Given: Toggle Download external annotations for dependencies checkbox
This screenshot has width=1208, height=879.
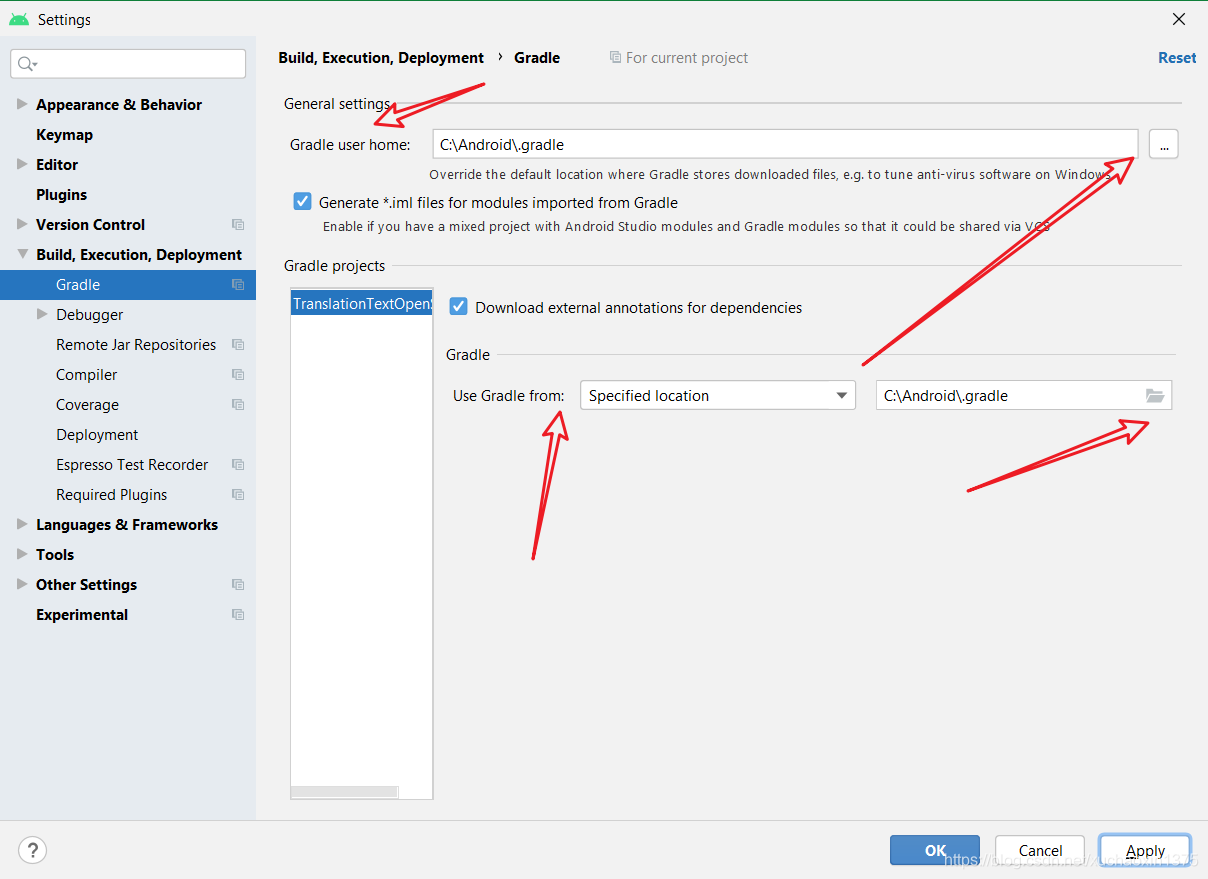Looking at the screenshot, I should tap(459, 307).
